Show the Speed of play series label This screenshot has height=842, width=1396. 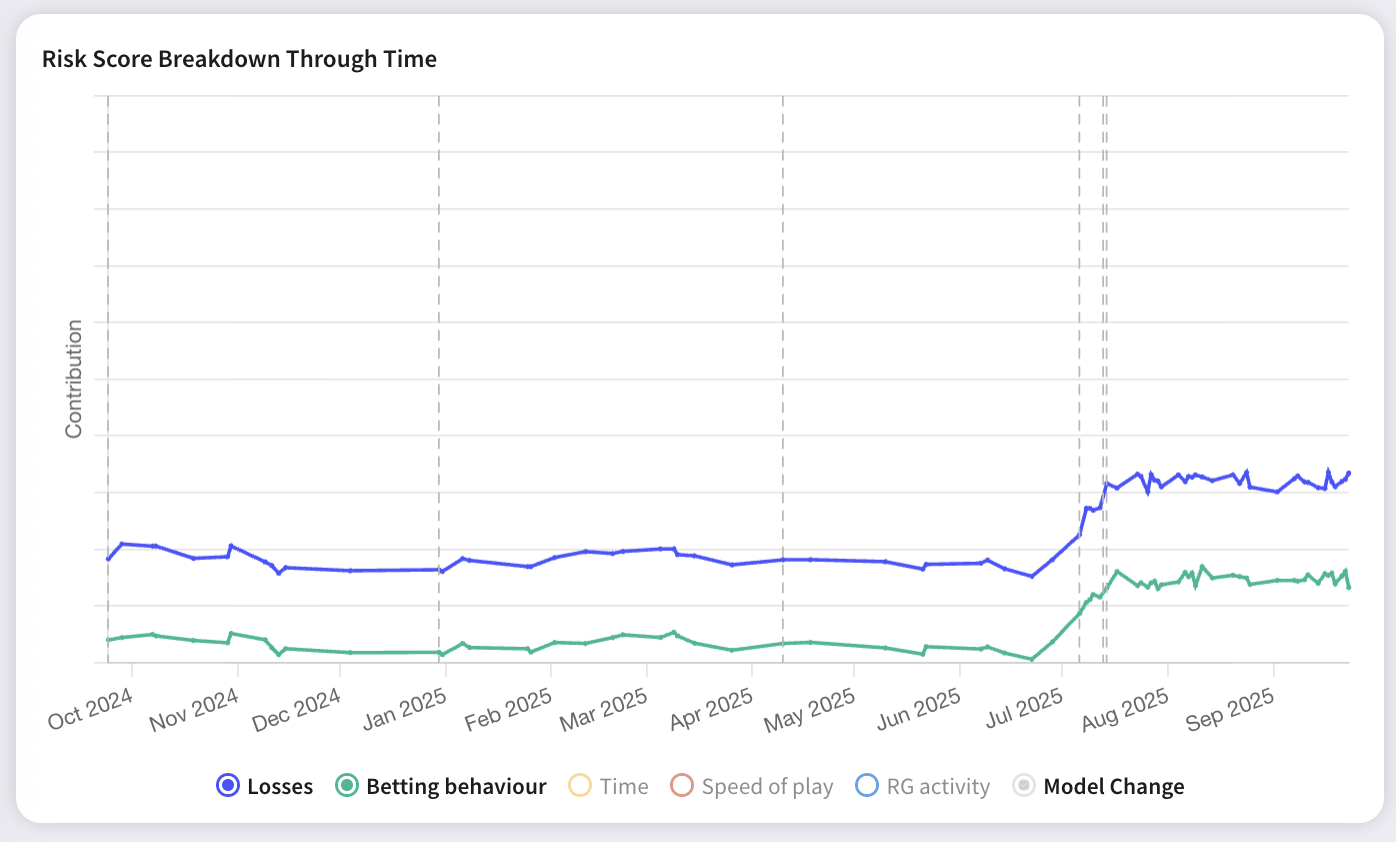[767, 787]
